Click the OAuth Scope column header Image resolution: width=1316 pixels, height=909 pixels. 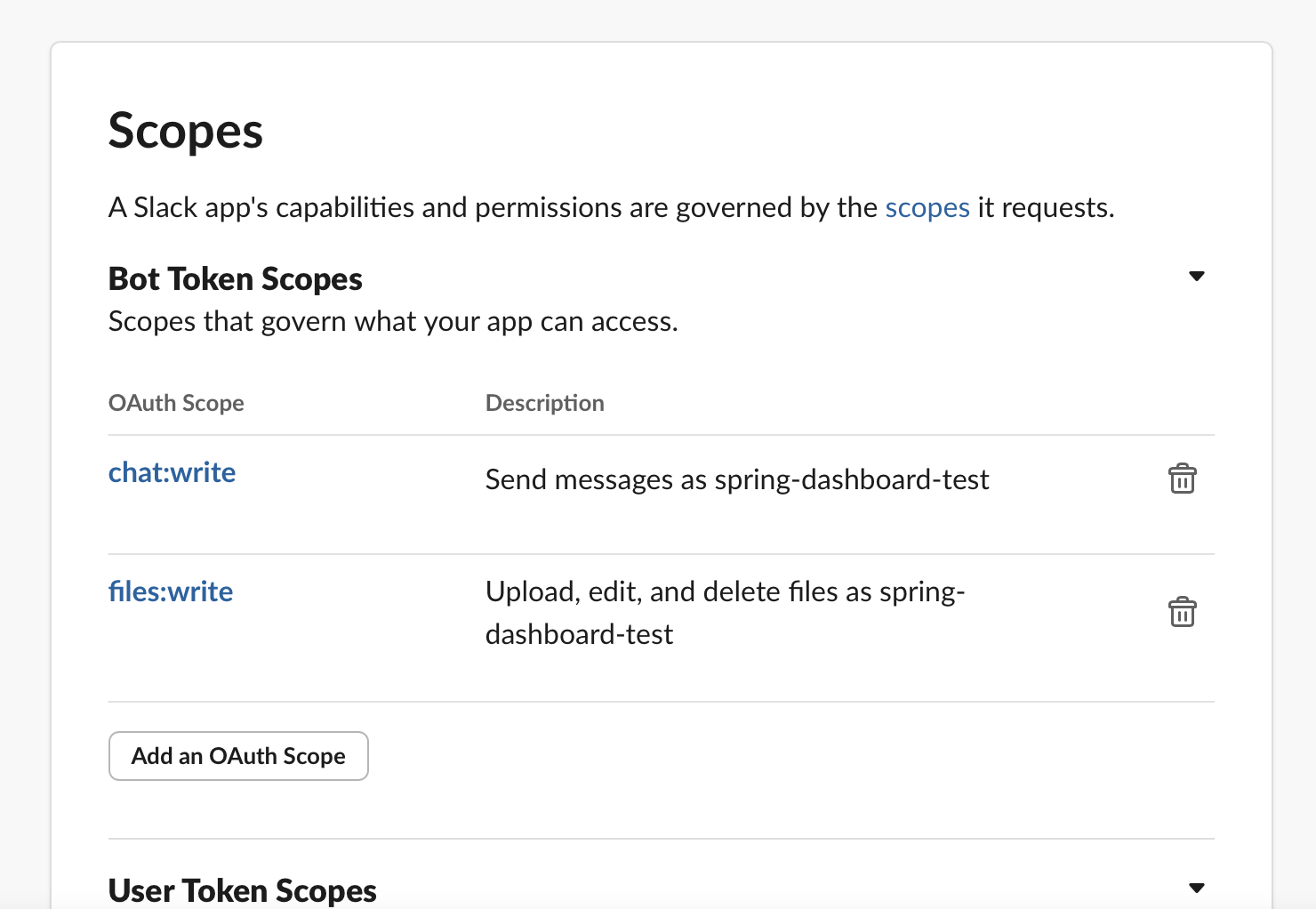point(176,403)
